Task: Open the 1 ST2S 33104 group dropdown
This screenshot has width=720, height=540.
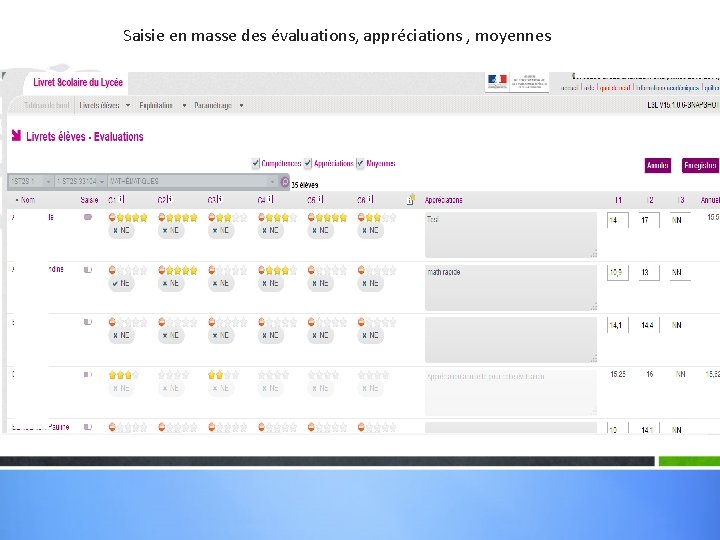Action: (x=81, y=182)
